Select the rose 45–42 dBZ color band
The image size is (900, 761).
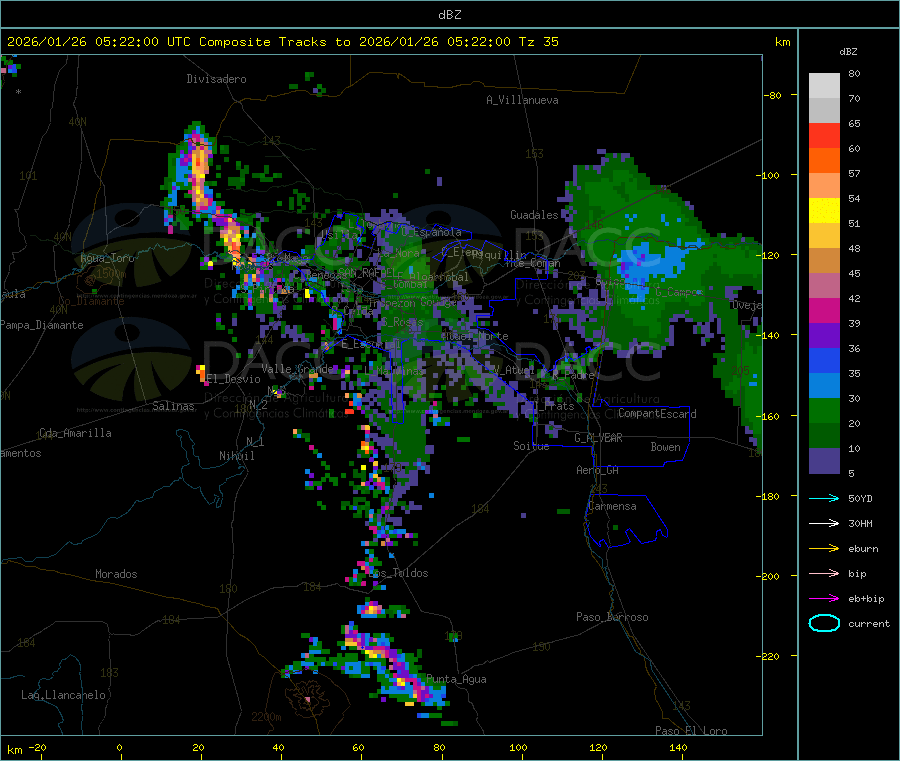pos(824,286)
